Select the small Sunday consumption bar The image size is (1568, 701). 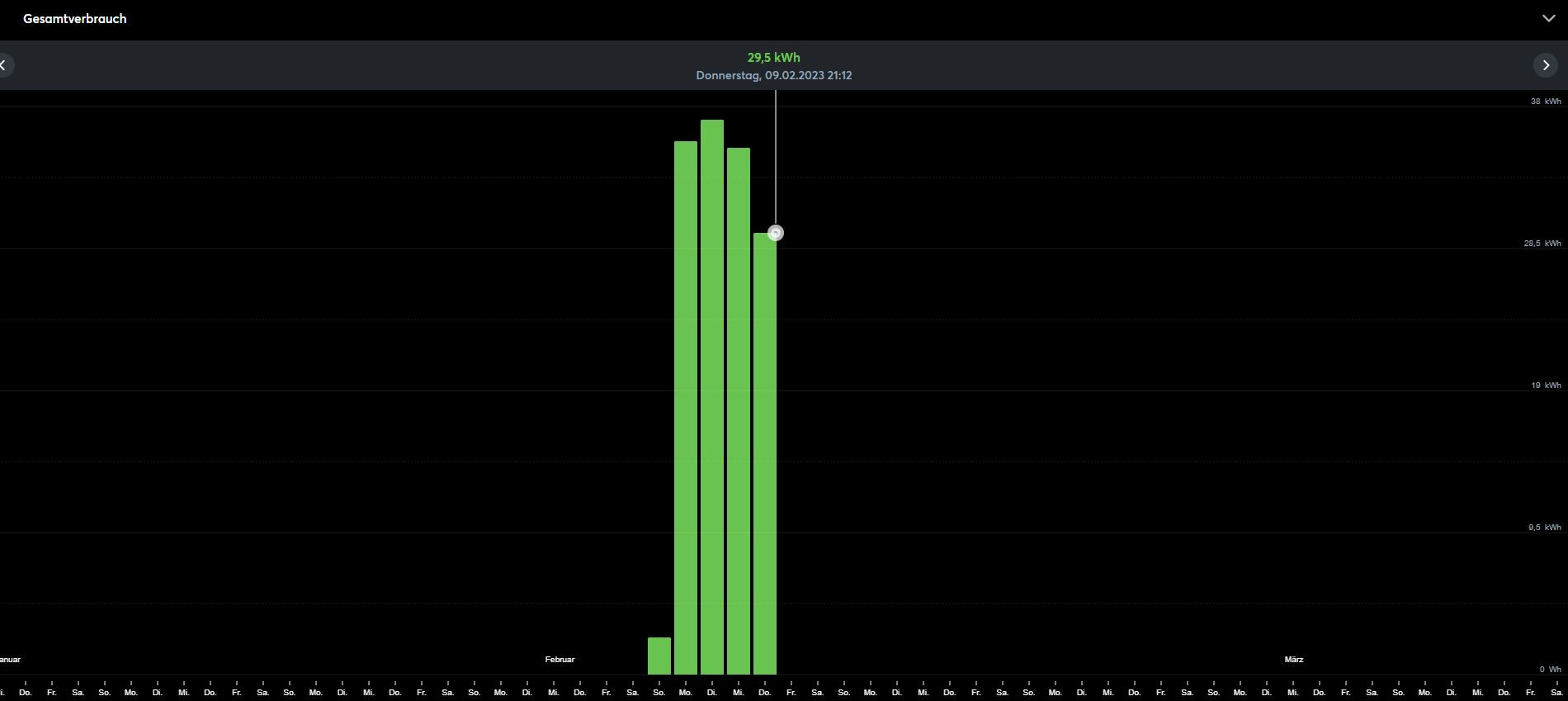pos(659,656)
